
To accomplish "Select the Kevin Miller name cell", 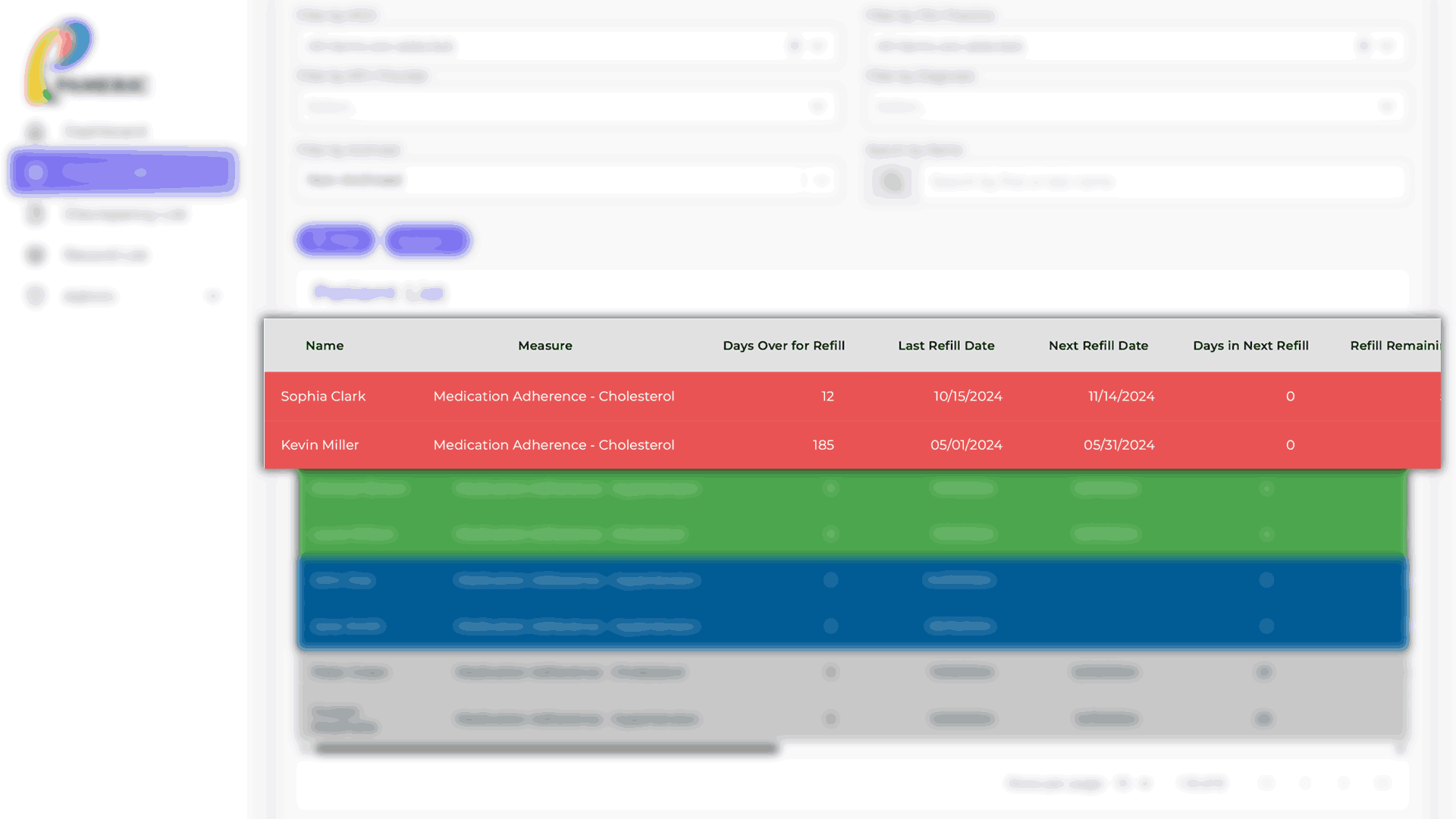I will (319, 445).
